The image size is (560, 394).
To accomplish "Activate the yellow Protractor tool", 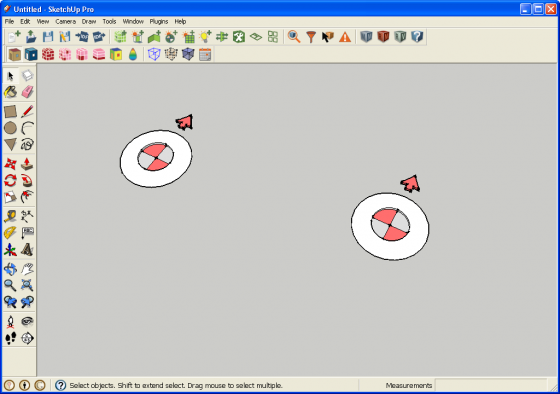I will pyautogui.click(x=10, y=233).
